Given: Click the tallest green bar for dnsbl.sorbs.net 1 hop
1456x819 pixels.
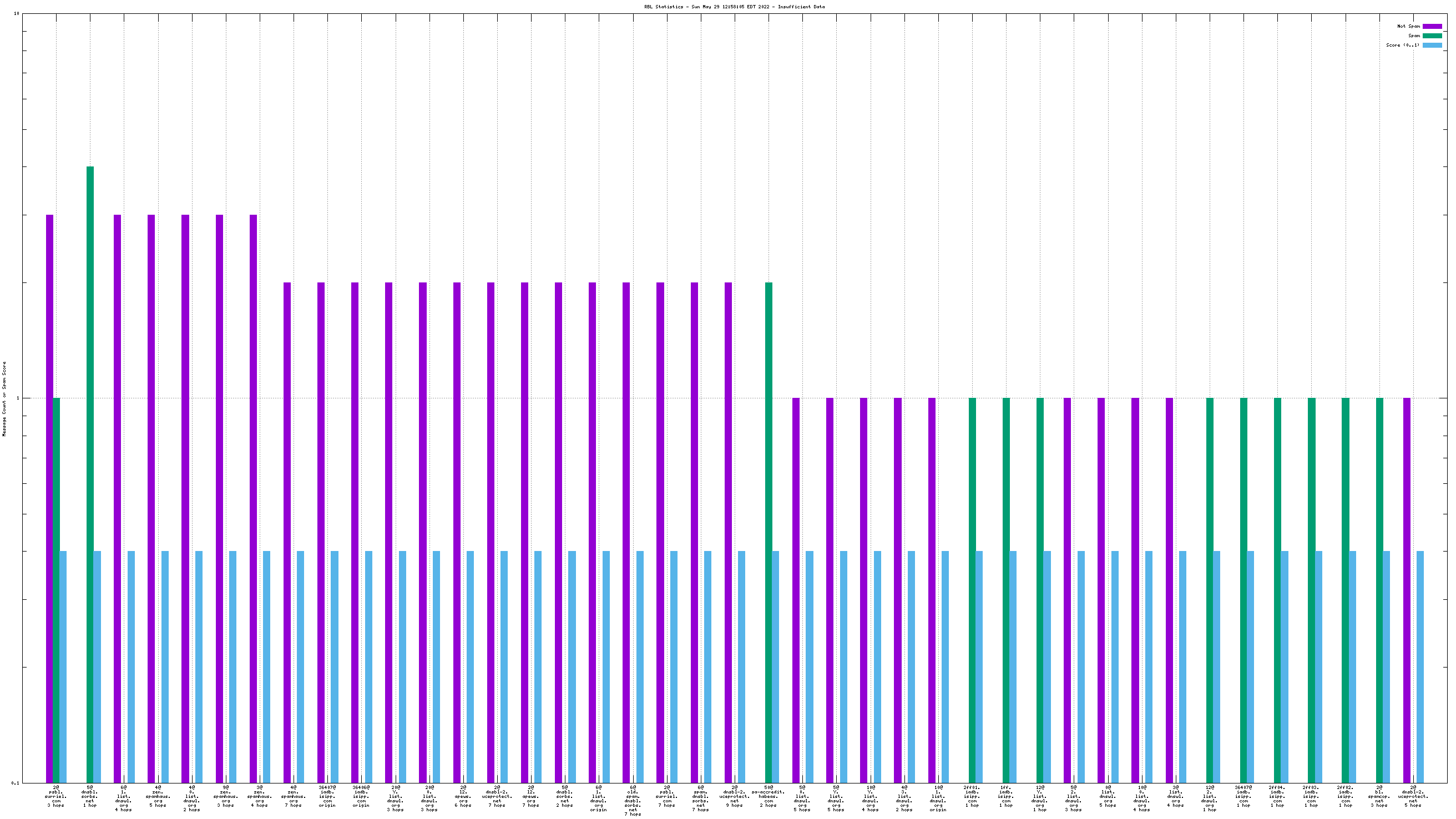Looking at the screenshot, I should (90, 452).
